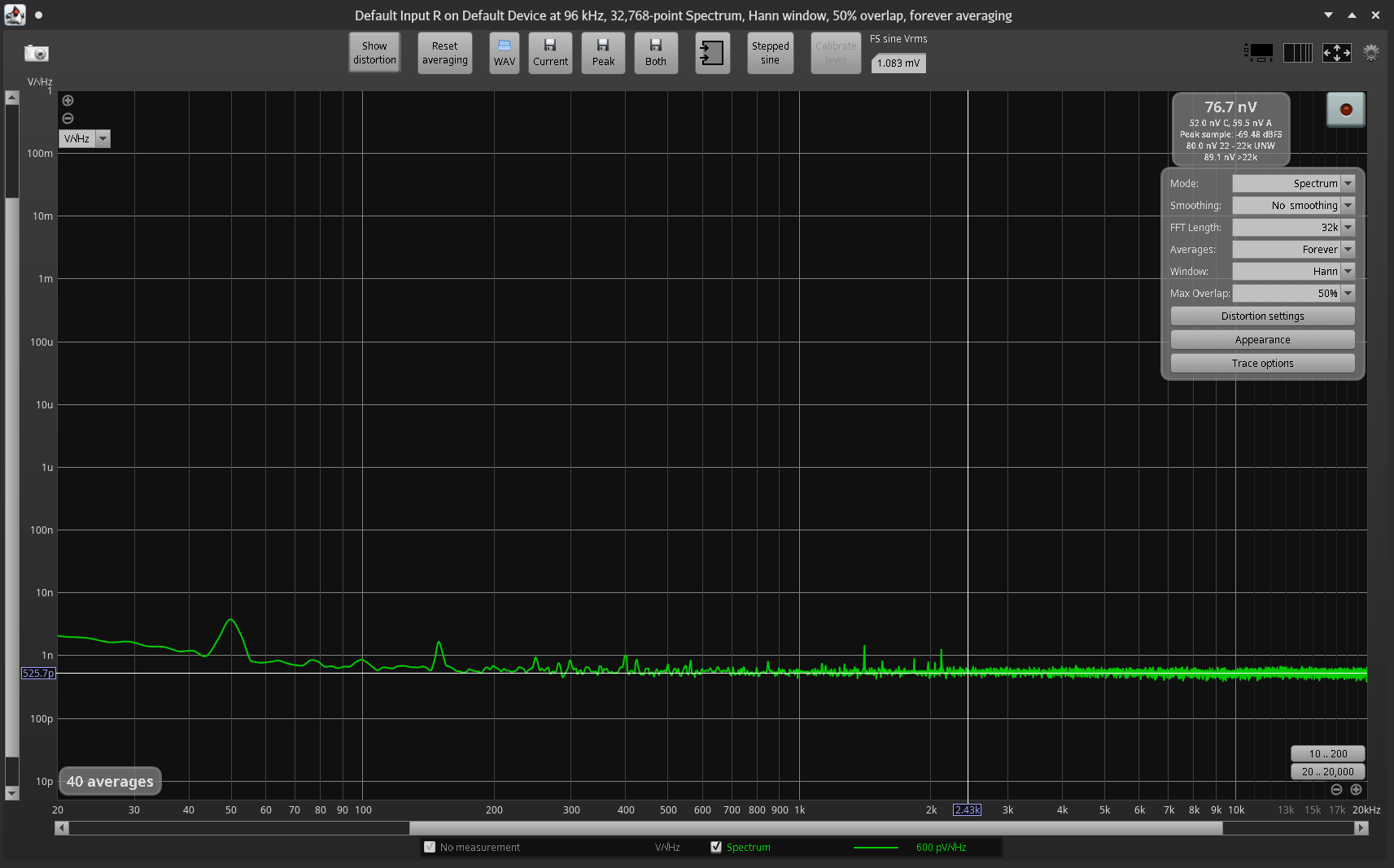Set range to 10 .. 200
This screenshot has height=868, width=1394.
pos(1328,754)
